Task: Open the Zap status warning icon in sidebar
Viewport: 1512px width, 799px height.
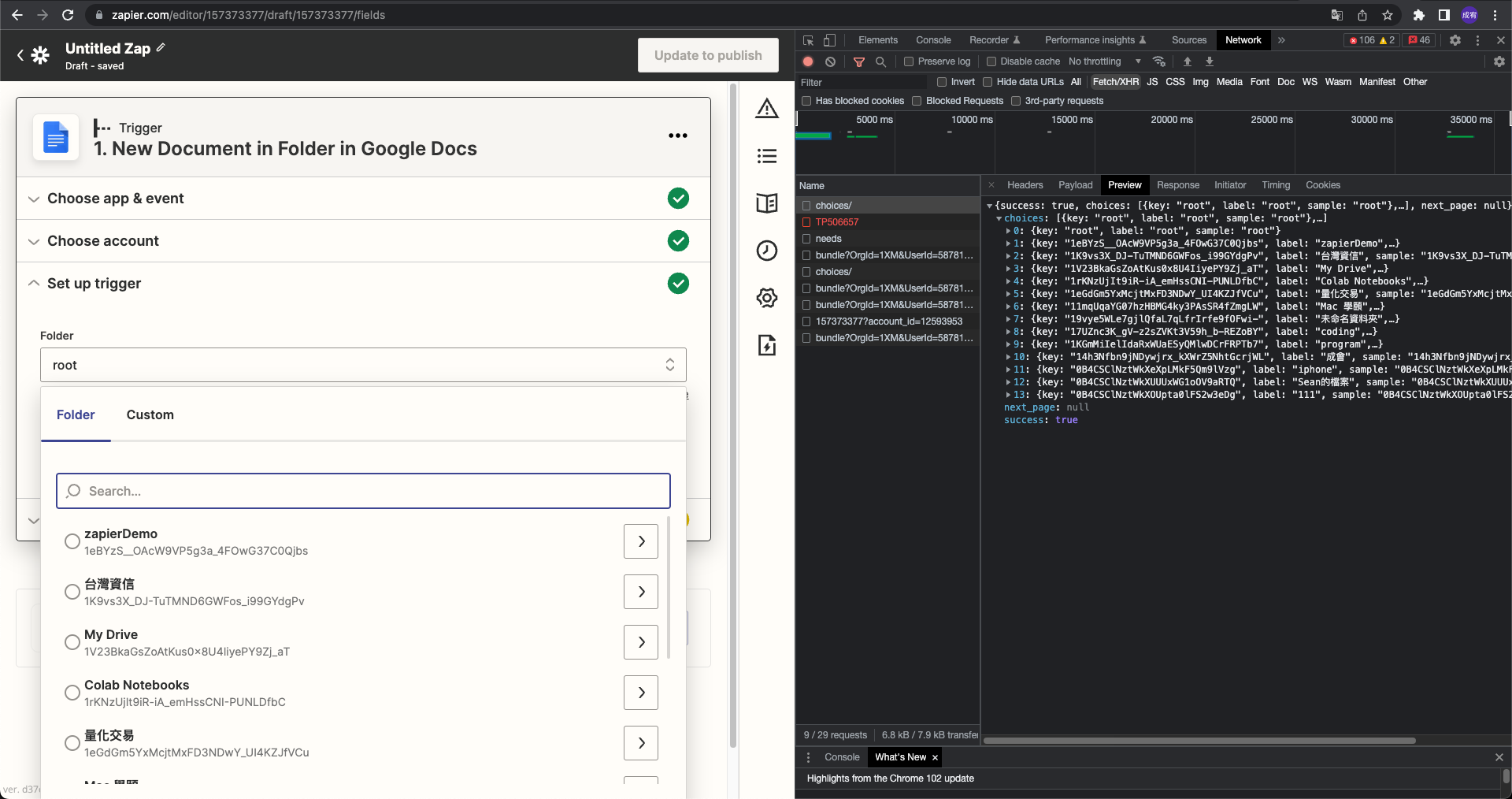Action: (x=766, y=109)
